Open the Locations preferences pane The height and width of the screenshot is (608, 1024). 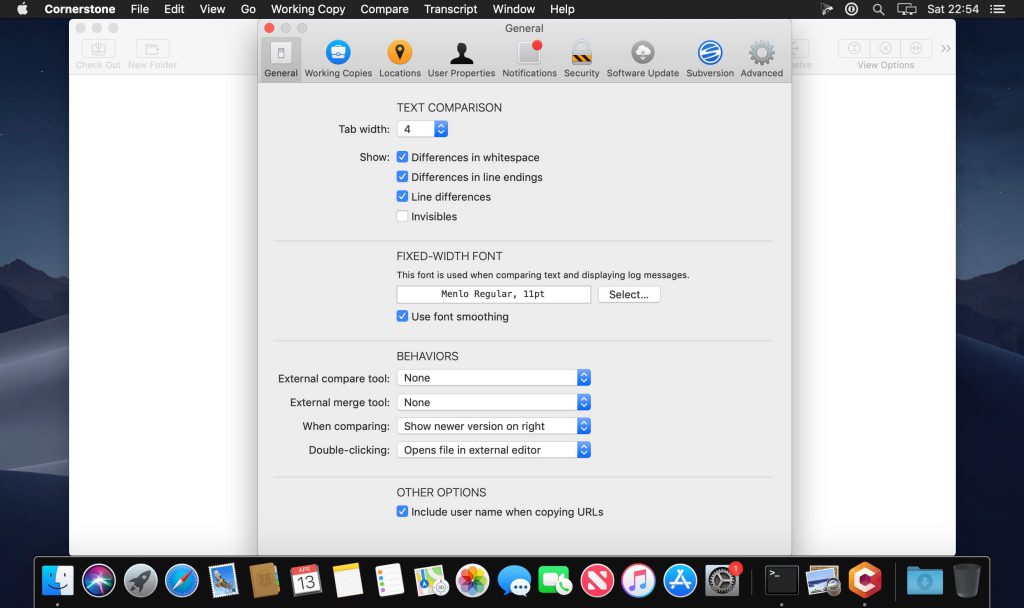point(399,59)
